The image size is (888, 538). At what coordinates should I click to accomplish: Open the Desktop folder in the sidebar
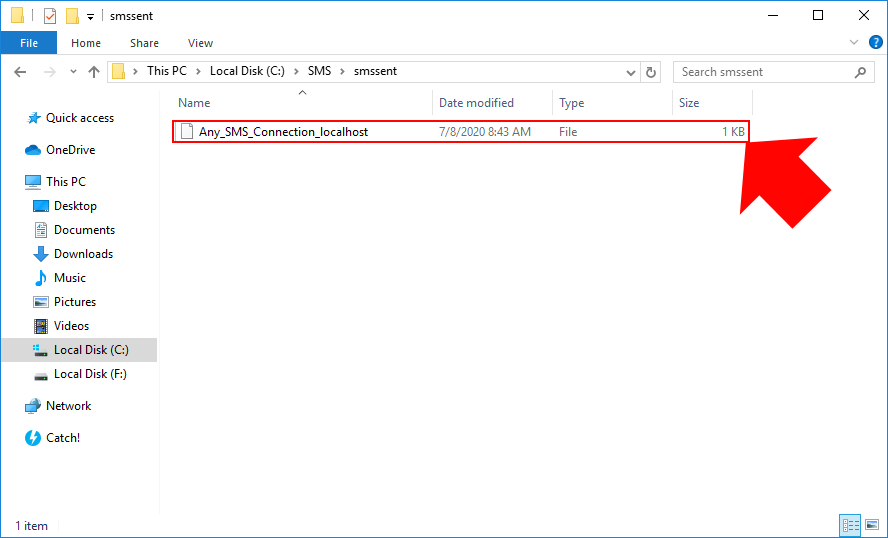coord(75,206)
